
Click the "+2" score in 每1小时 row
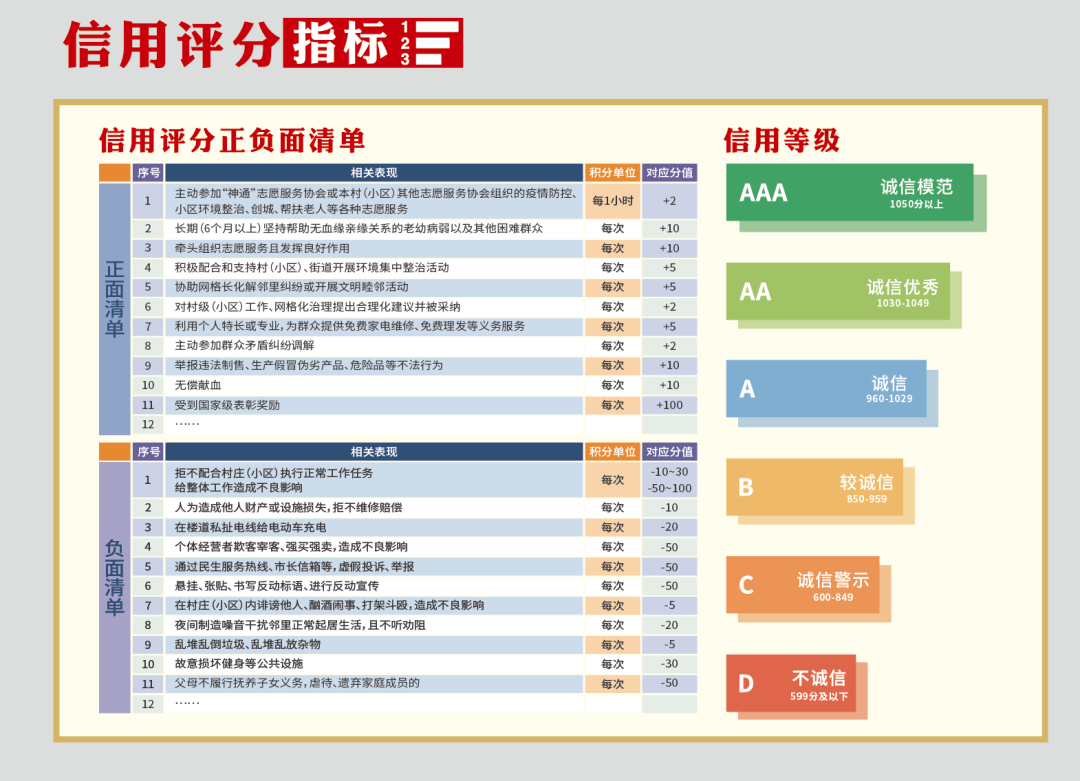click(x=669, y=201)
